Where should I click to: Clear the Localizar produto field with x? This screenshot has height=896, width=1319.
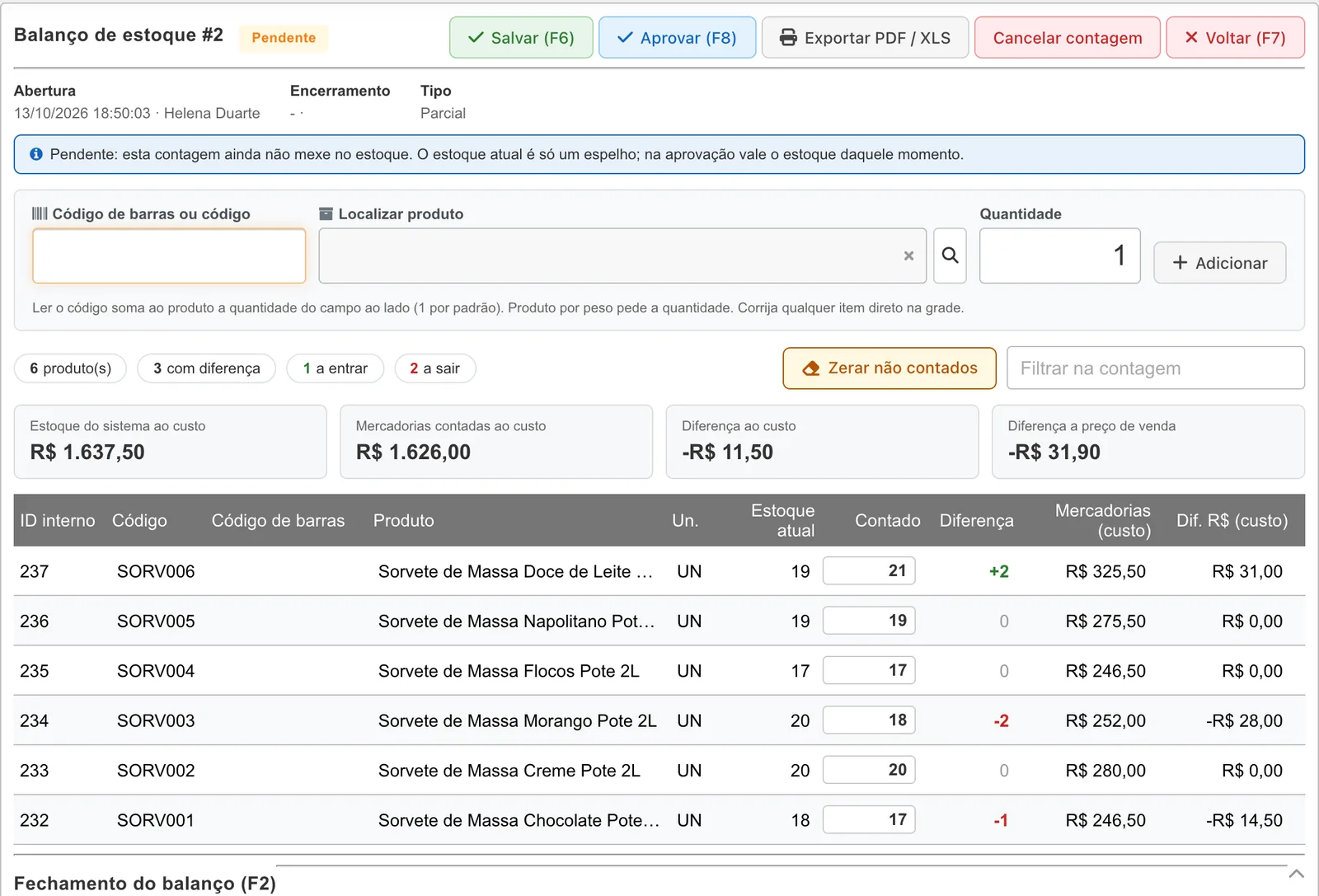[x=908, y=256]
